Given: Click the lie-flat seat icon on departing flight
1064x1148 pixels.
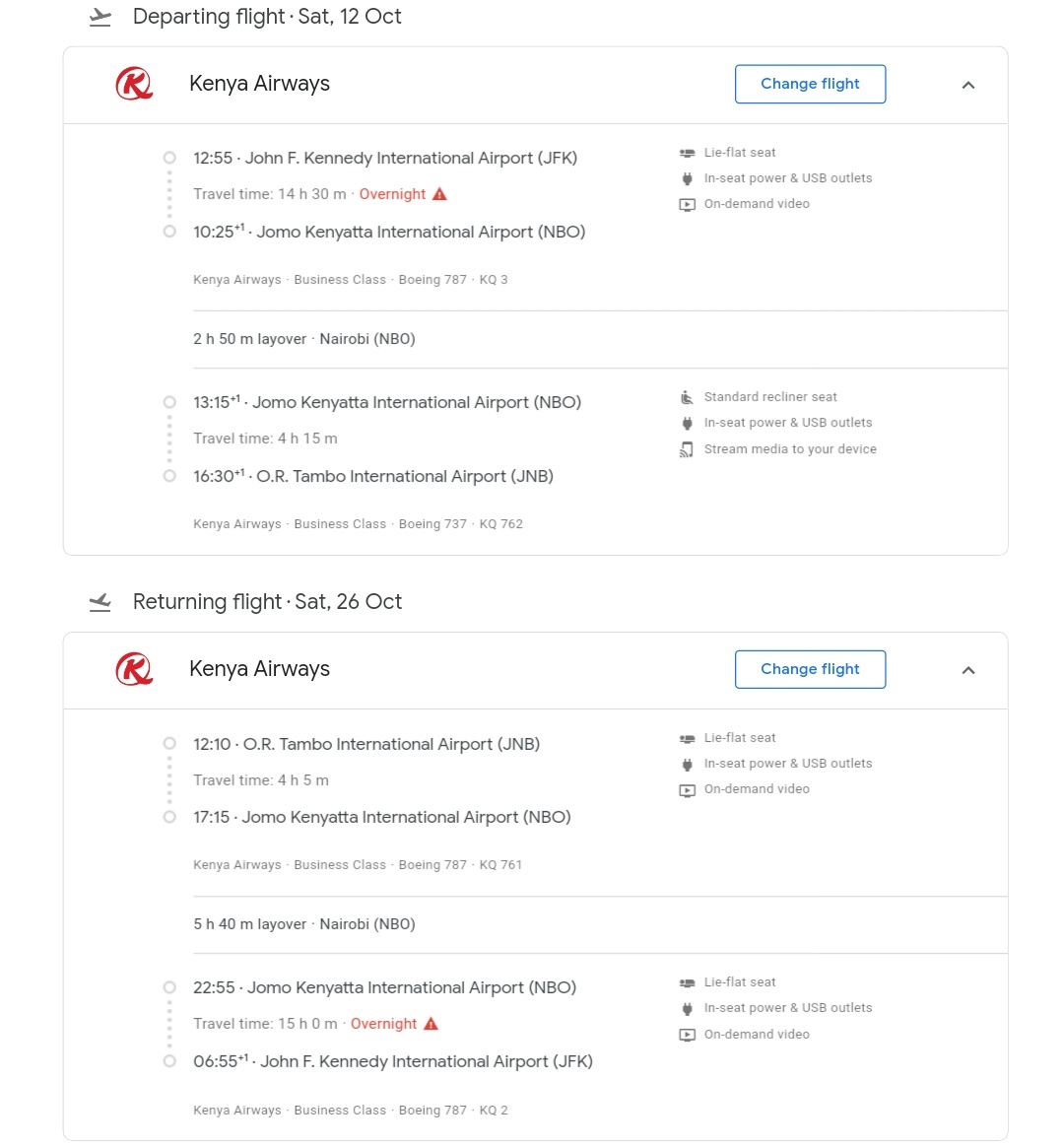Looking at the screenshot, I should [687, 153].
